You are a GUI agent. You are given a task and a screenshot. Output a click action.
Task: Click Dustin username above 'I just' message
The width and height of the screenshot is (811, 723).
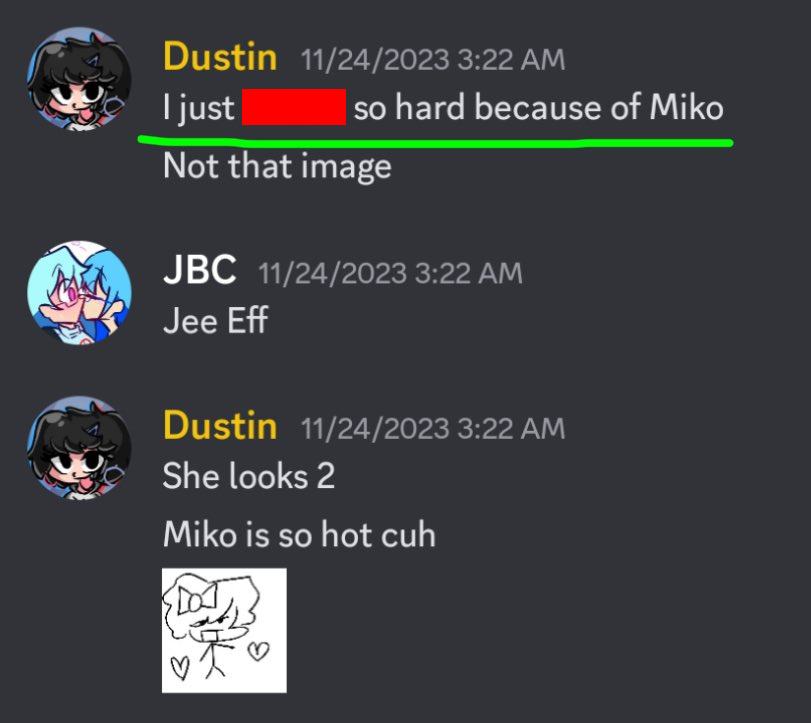click(x=220, y=56)
